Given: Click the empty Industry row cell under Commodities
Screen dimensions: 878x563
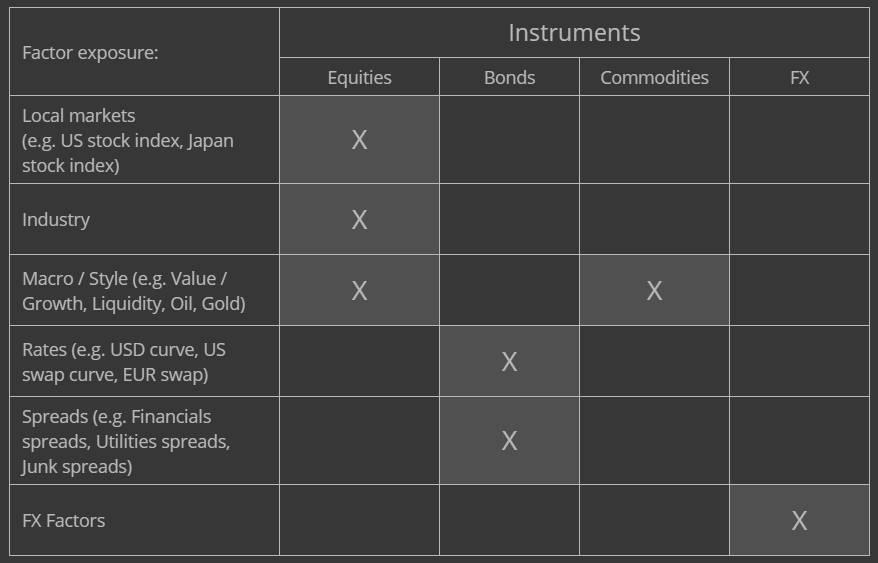Looking at the screenshot, I should pos(654,219).
